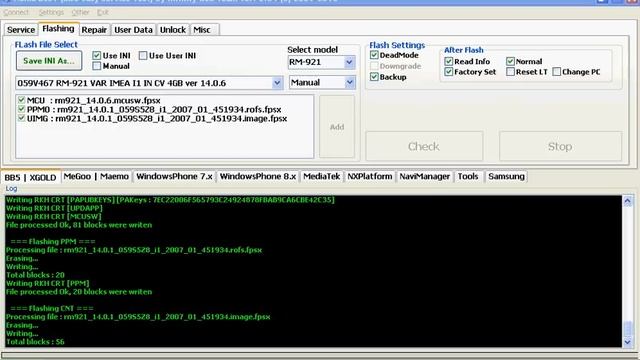
Task: Click 'Total blocks : 20' log line
Action: click(x=35, y=275)
